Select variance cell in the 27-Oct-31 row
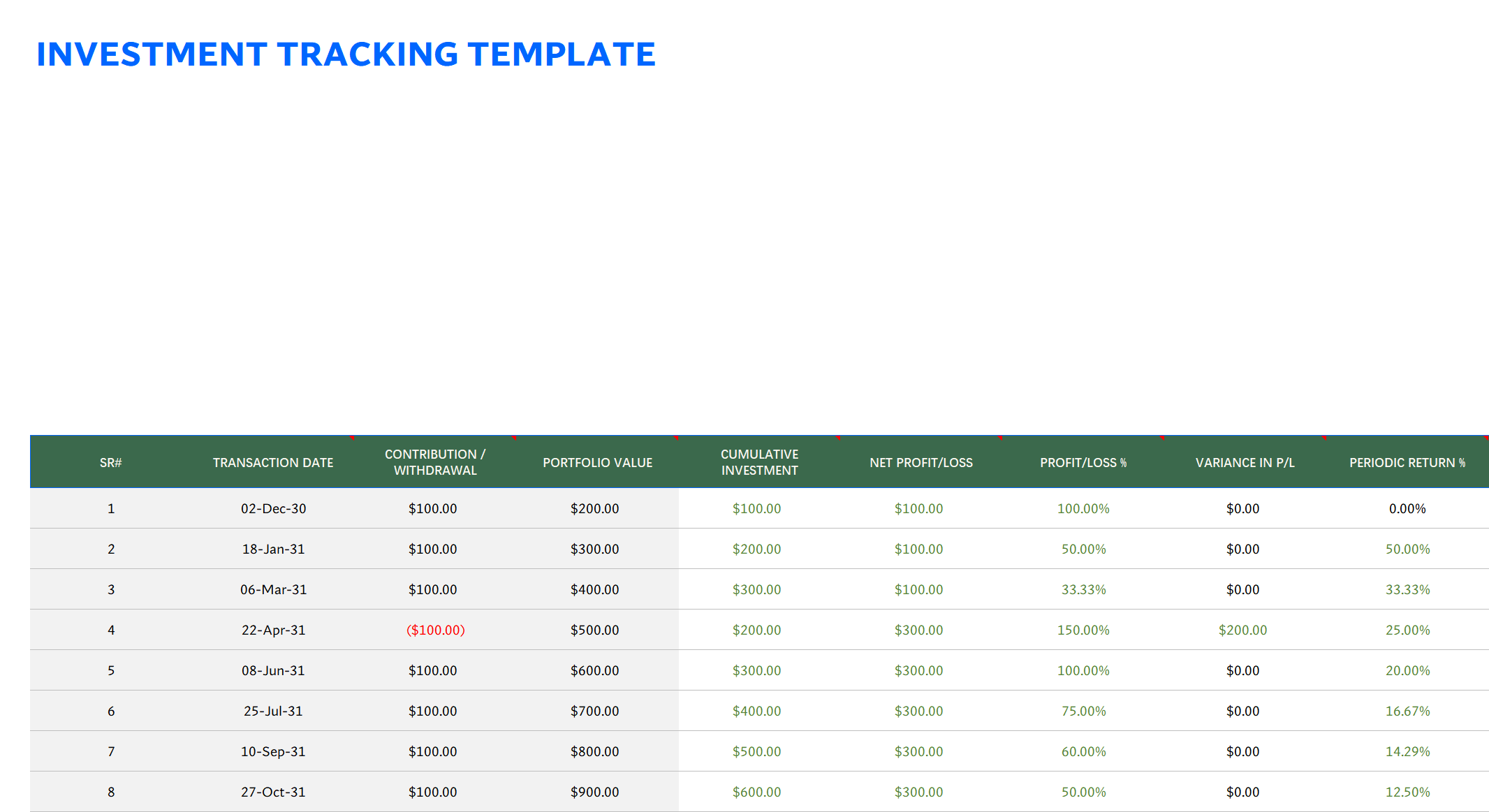 (1245, 792)
